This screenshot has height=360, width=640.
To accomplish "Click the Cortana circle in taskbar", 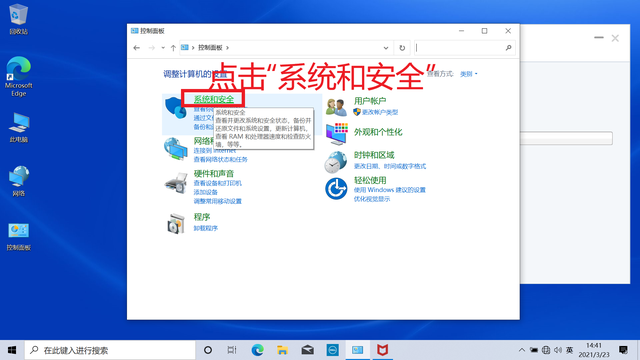I will click(208, 350).
